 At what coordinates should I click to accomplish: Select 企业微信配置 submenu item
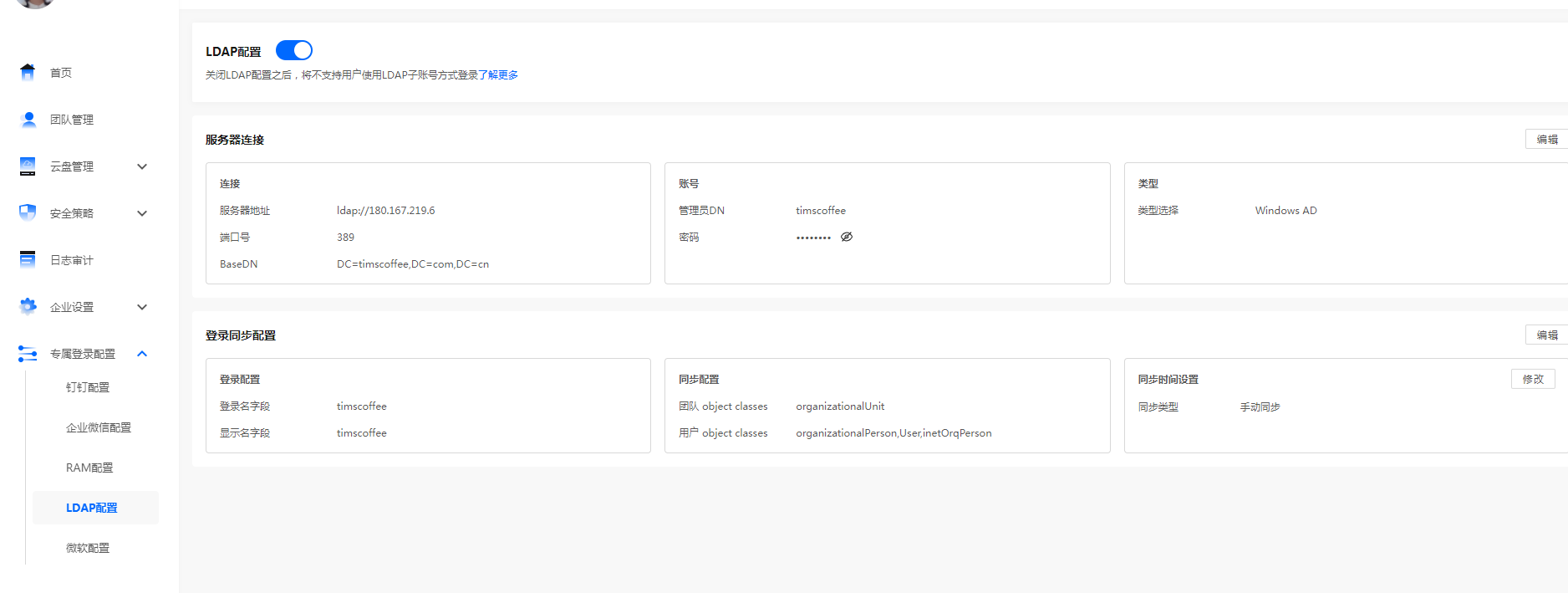click(99, 427)
